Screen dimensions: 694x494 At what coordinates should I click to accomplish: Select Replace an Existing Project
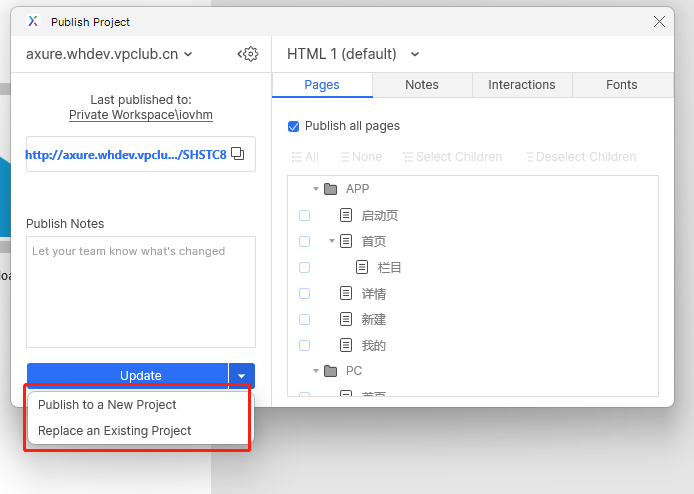(x=114, y=431)
